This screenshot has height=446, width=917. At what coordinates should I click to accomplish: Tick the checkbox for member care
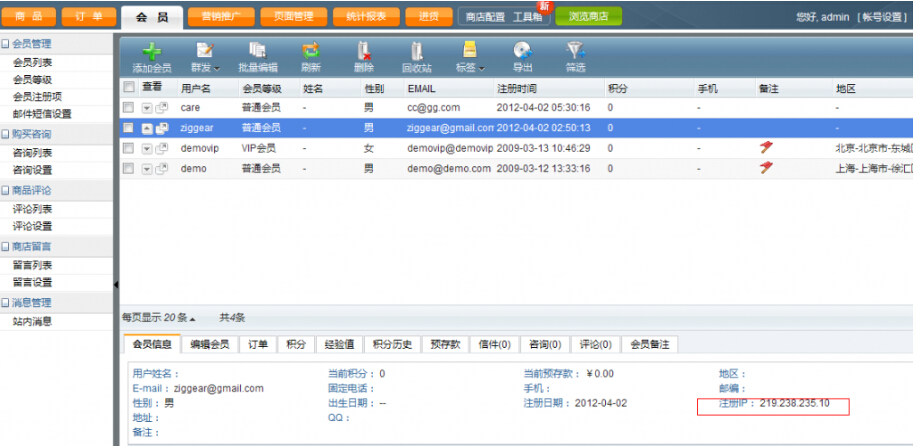[x=128, y=107]
